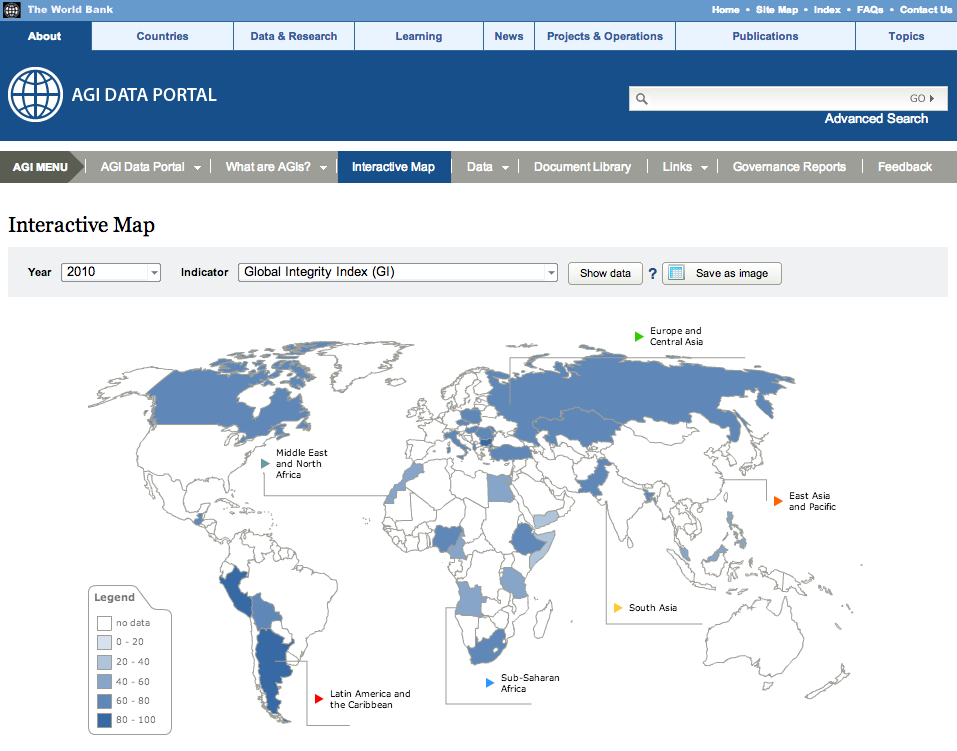This screenshot has height=751, width=957.
Task: Switch to the Countries tab
Action: pos(161,36)
